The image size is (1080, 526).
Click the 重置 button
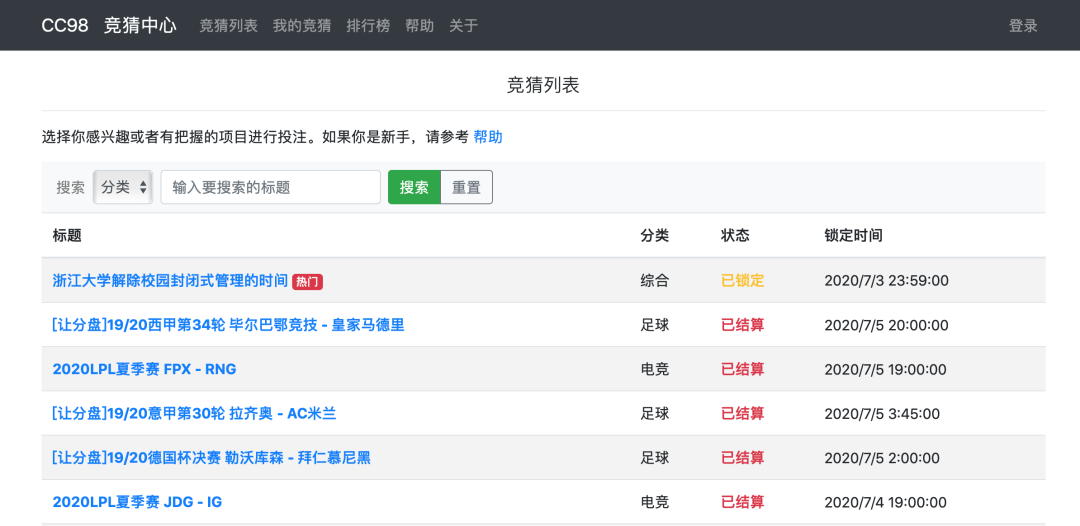click(466, 187)
